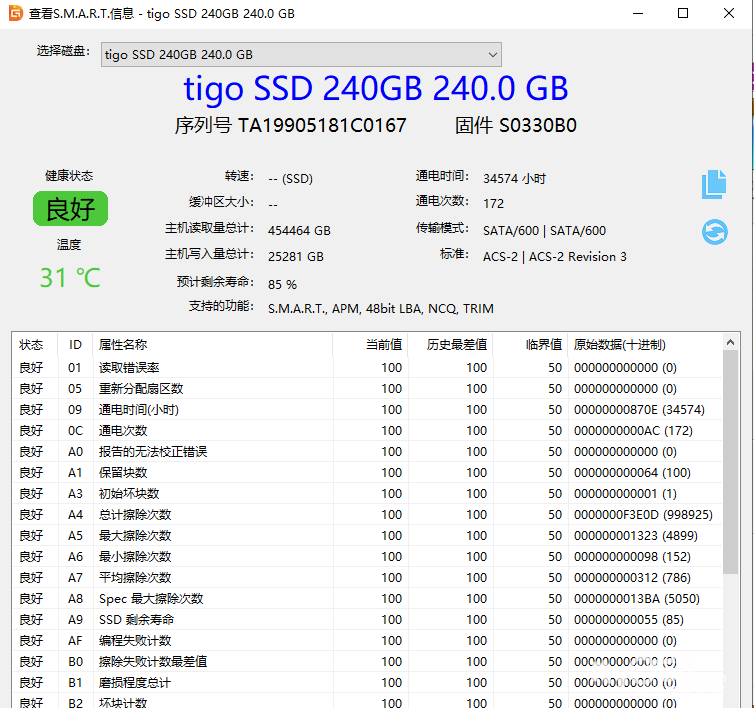The height and width of the screenshot is (708, 754).
Task: Click the attribute list vertical scrollbar thumb
Action: (731, 460)
